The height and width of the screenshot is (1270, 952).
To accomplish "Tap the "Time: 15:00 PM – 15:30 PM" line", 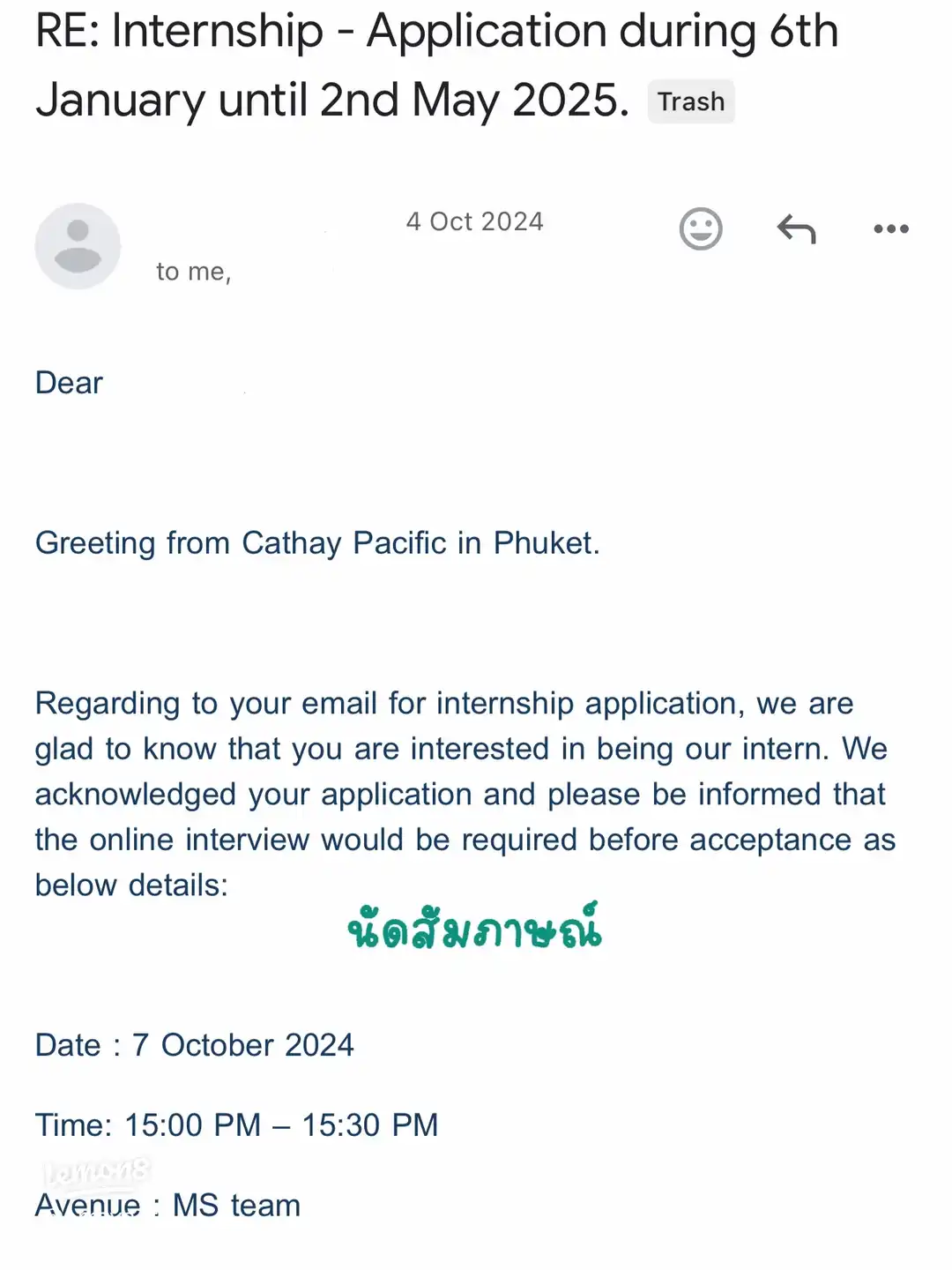I will (x=236, y=1125).
